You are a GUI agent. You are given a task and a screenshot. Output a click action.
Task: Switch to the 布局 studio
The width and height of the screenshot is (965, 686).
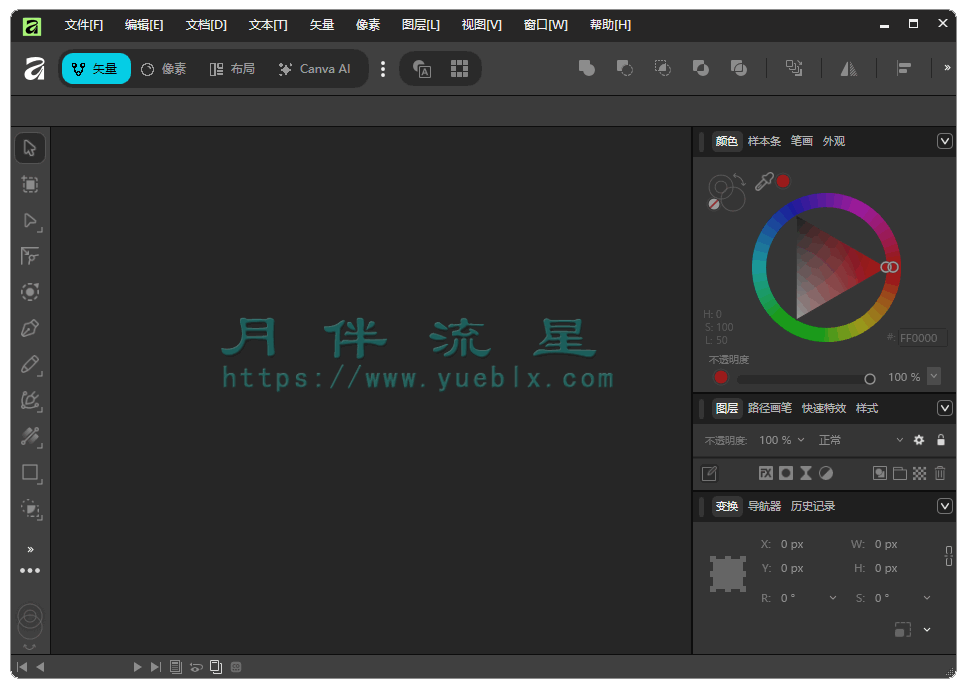click(232, 69)
